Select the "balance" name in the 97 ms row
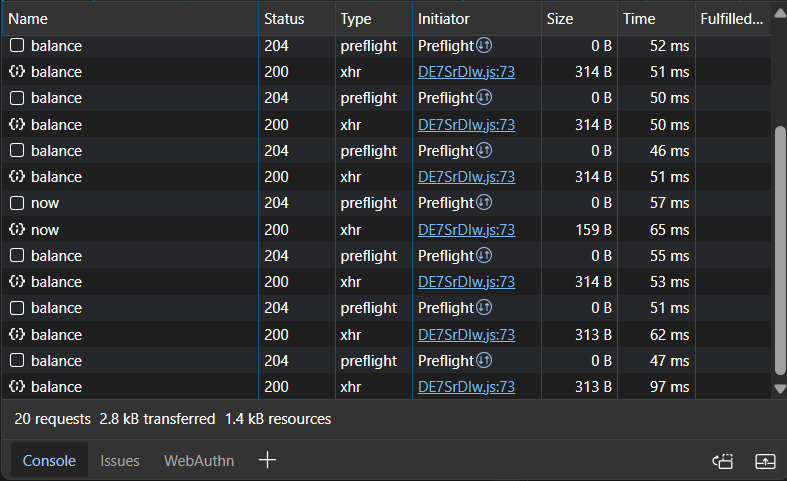The height and width of the screenshot is (481, 787). 56,387
